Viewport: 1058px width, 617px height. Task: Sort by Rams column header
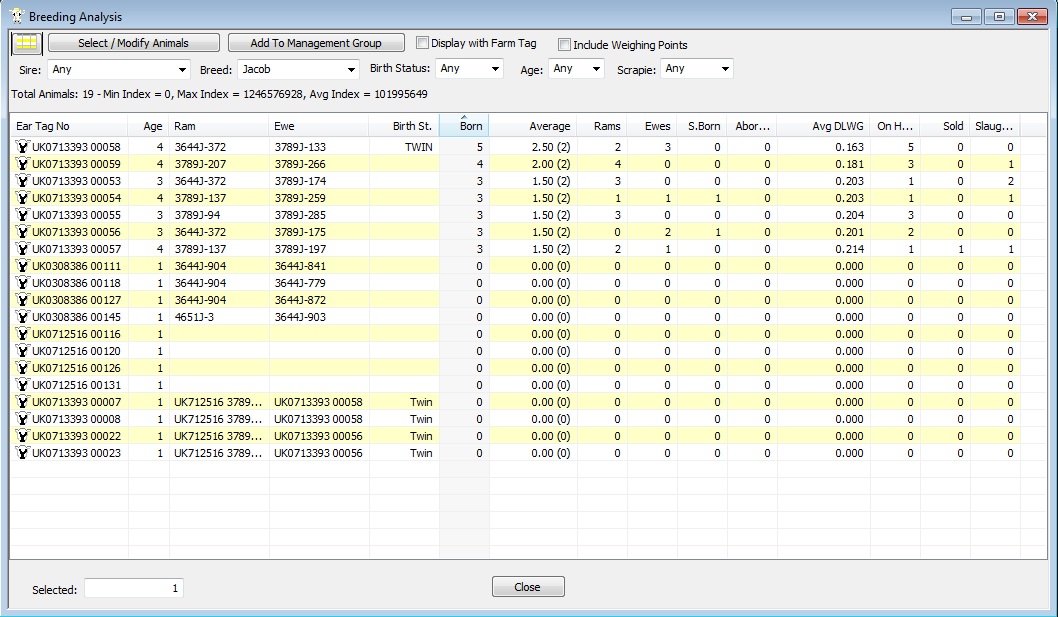602,126
